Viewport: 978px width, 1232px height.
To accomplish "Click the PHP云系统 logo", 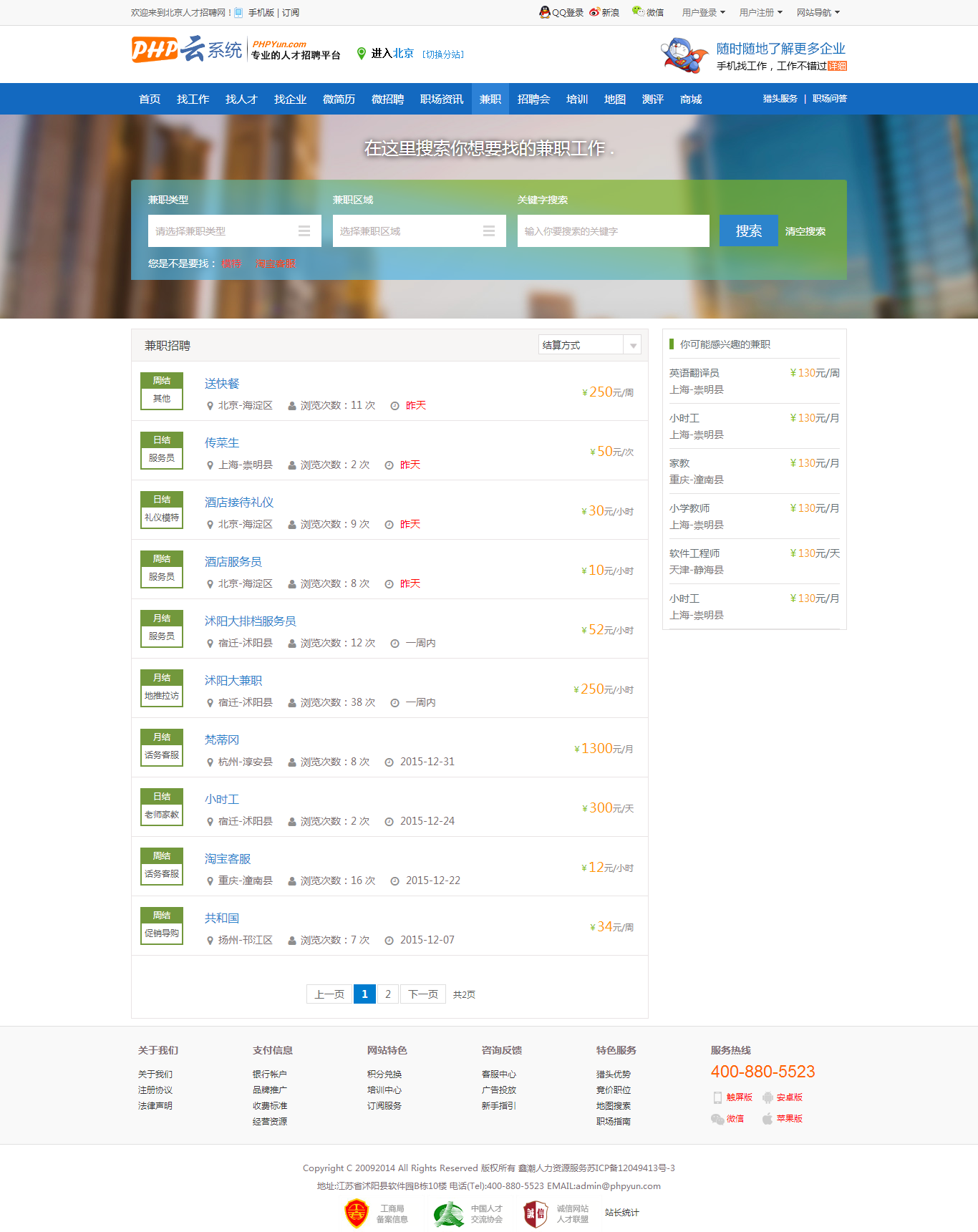I will coord(187,49).
